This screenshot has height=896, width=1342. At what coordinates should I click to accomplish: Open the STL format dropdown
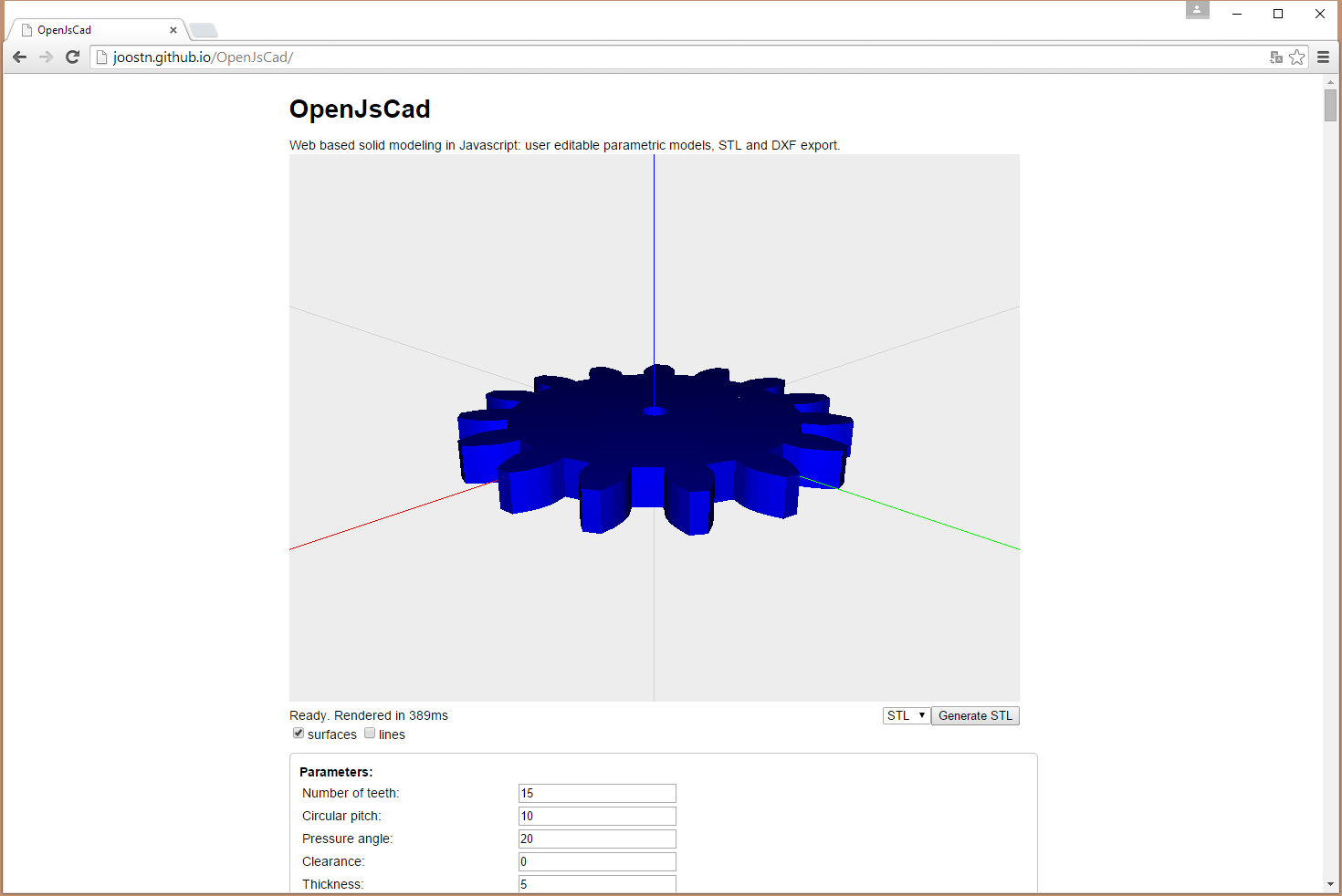907,715
